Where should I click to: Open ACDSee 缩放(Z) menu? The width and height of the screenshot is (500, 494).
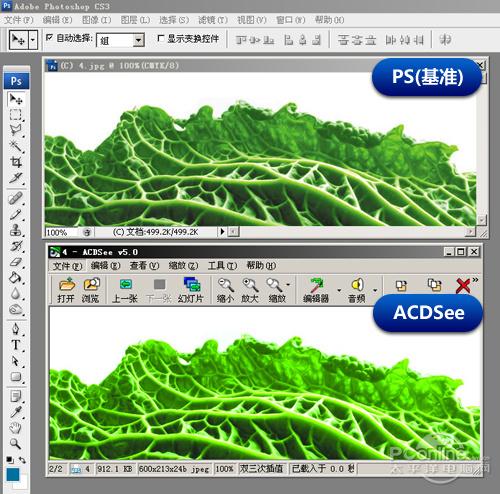pyautogui.click(x=183, y=266)
